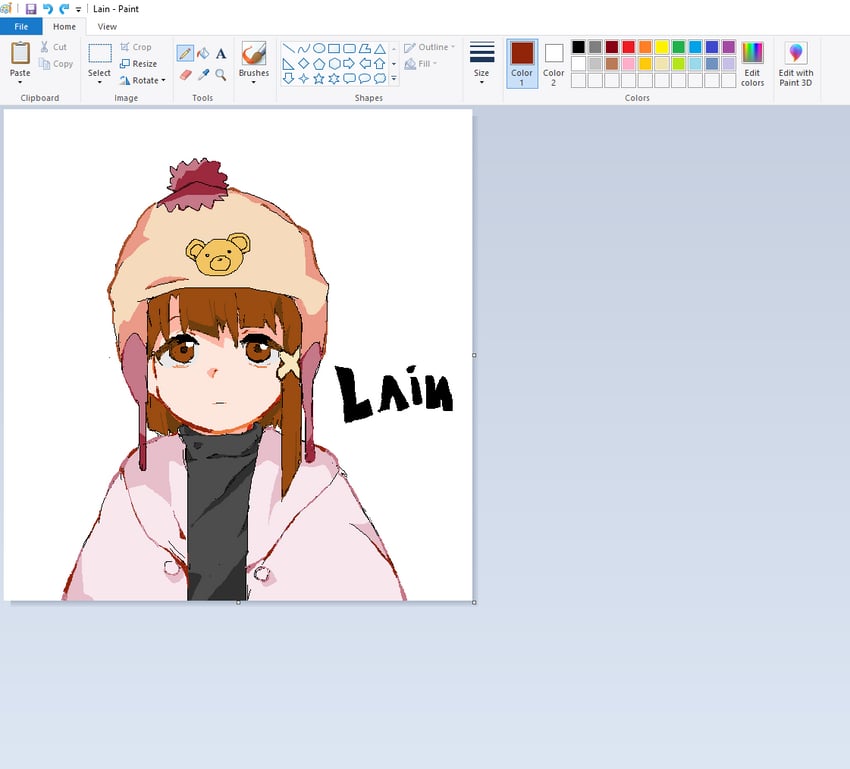Viewport: 850px width, 769px height.
Task: Select the Pencil tool
Action: (x=185, y=53)
